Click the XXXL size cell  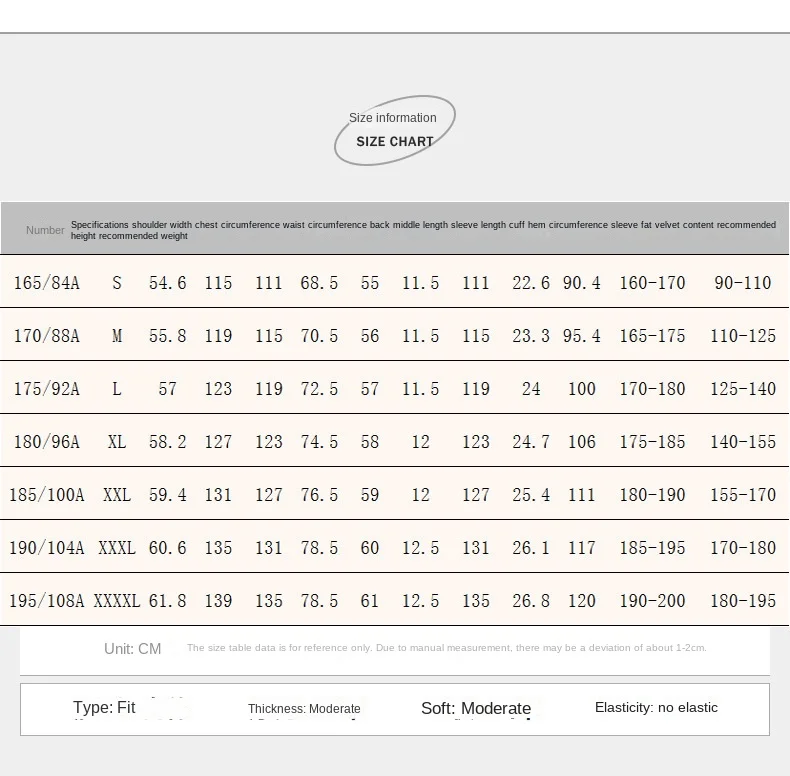pos(117,548)
